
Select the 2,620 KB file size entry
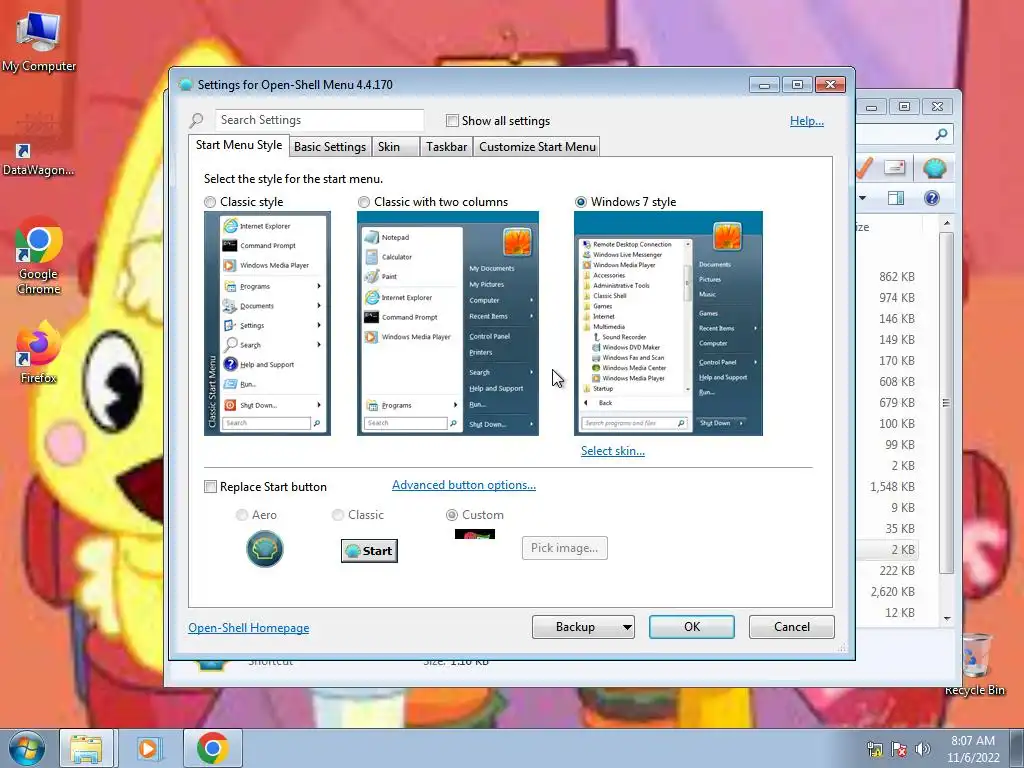892,592
